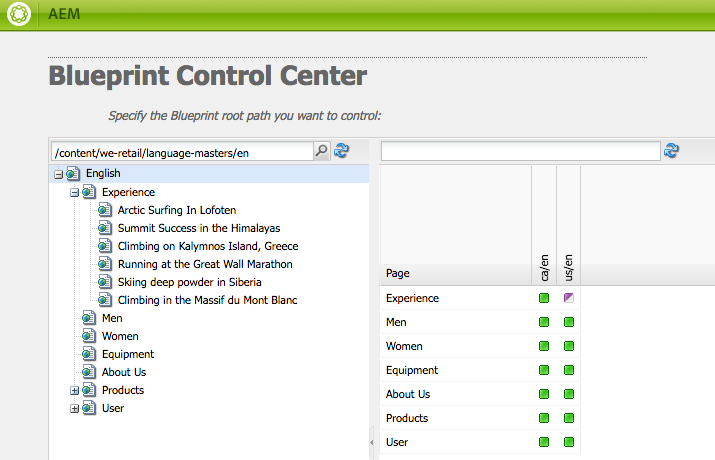
Task: Click the ca/en green status for User
Action: [544, 442]
